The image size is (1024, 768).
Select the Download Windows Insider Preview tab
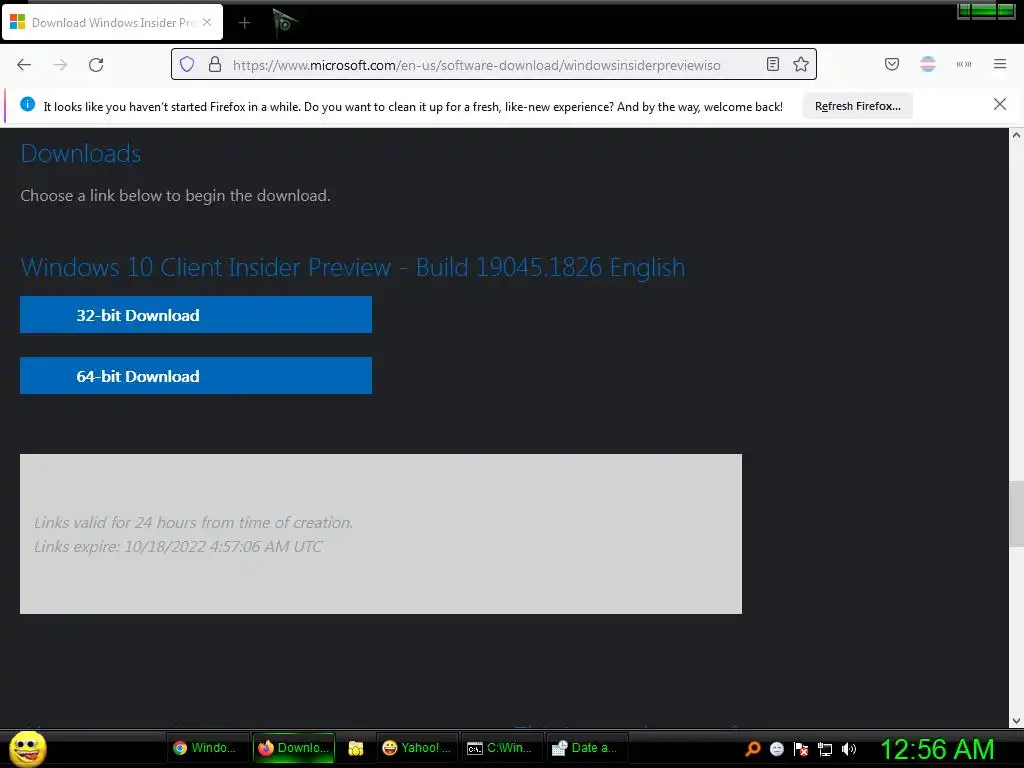pos(112,23)
